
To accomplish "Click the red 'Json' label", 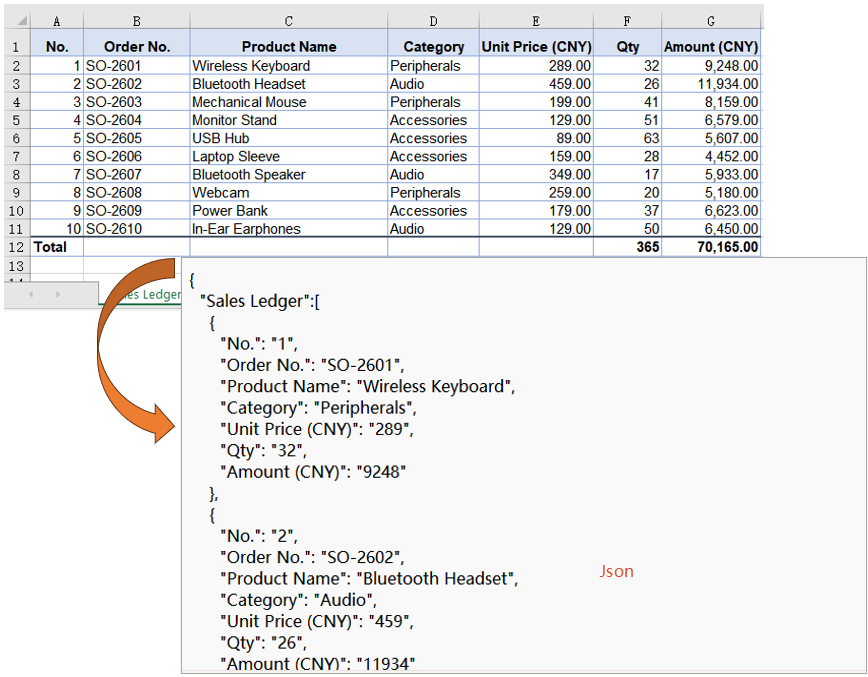I will click(x=616, y=571).
